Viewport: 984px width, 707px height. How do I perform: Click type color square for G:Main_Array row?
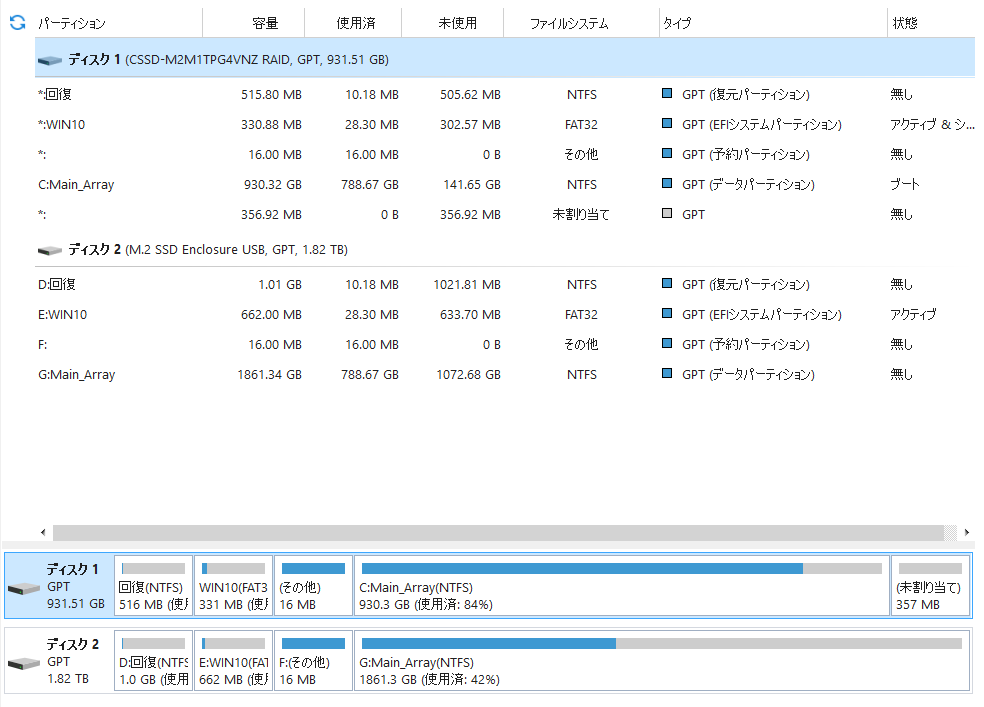[667, 373]
